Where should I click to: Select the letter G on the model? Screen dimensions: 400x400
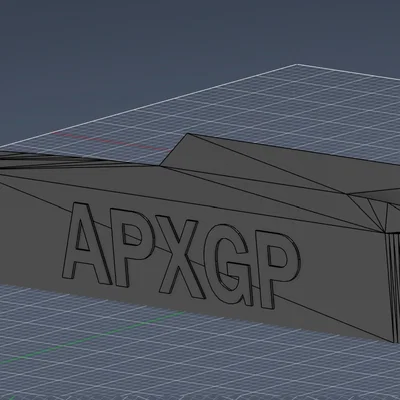point(227,264)
